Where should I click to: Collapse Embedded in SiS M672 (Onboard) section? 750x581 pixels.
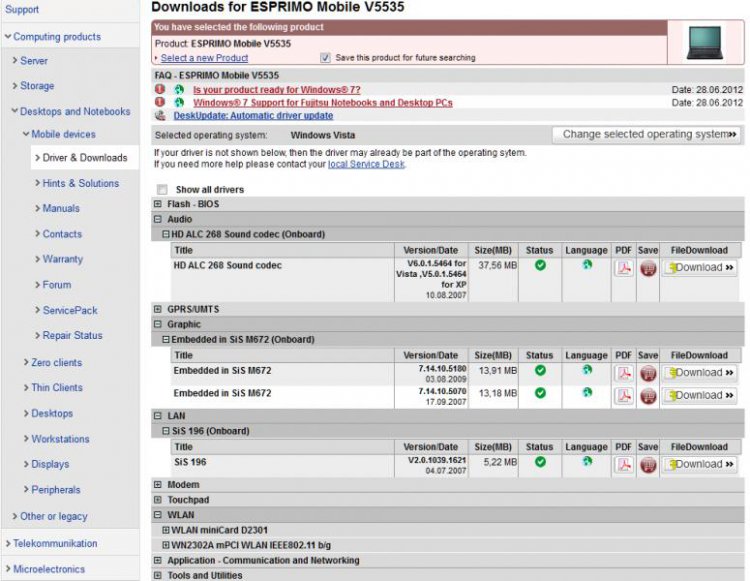click(165, 339)
